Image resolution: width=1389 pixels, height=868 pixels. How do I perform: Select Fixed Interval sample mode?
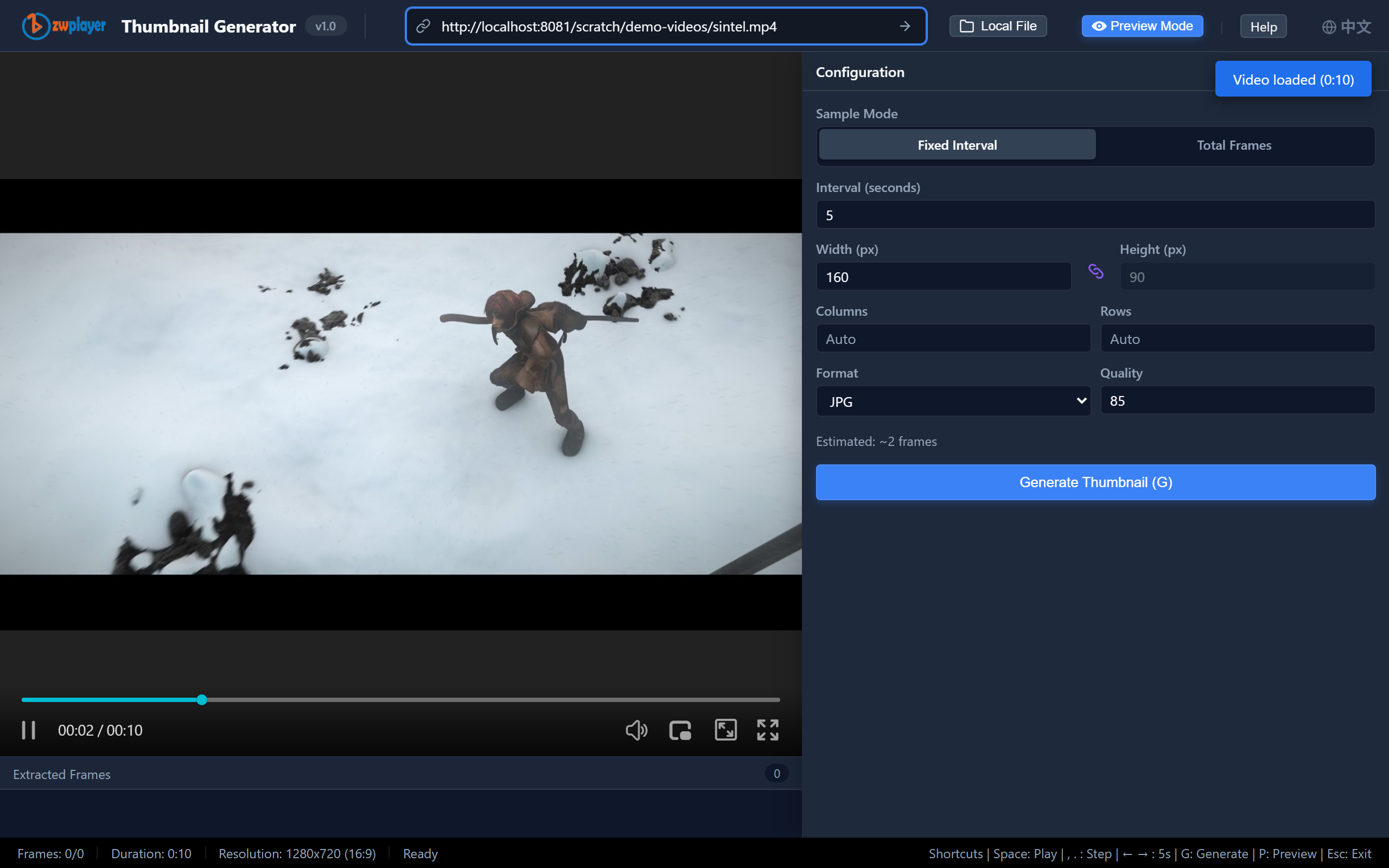tap(957, 145)
